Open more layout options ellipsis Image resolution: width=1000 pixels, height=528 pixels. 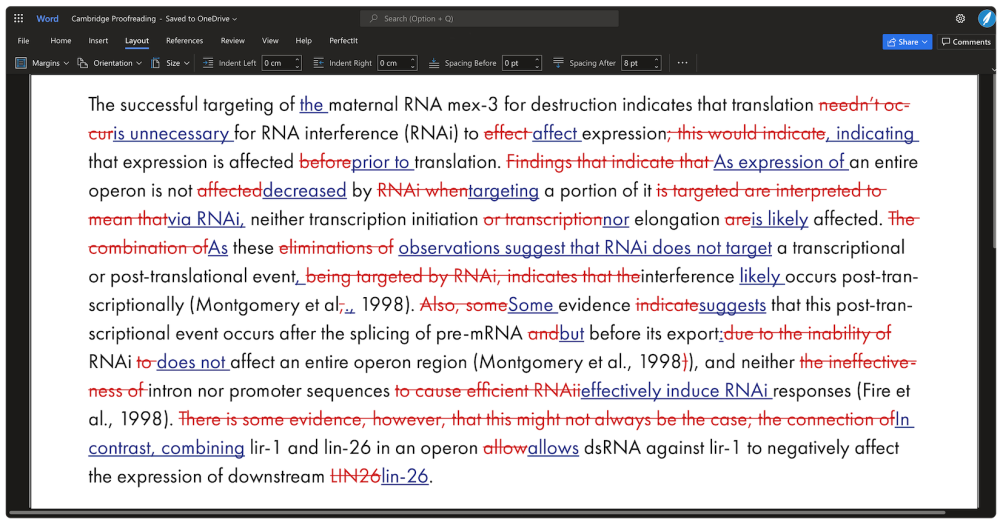point(683,63)
